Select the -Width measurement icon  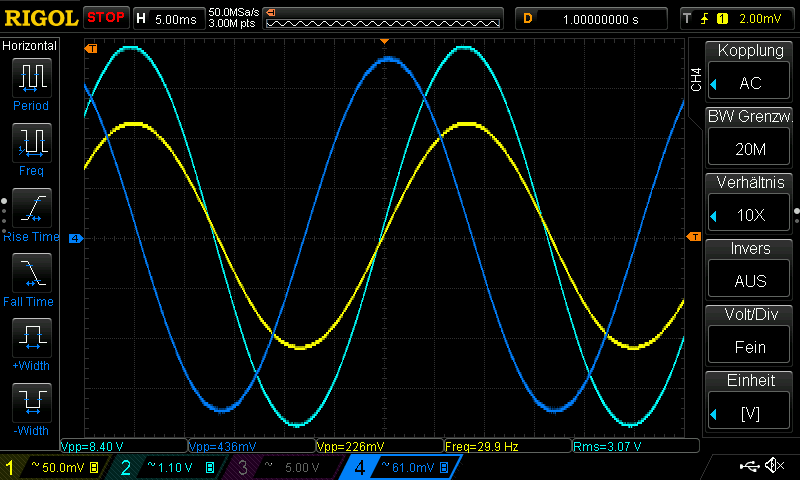pos(32,402)
